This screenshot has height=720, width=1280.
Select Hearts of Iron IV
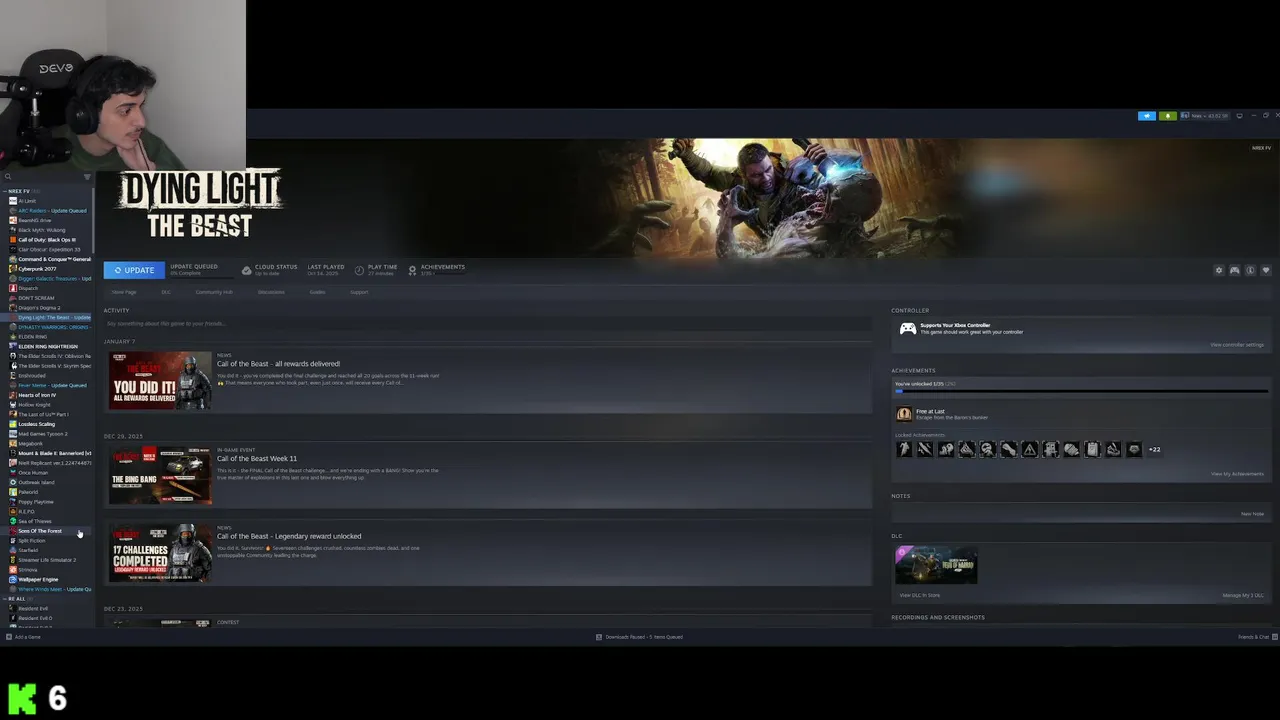pos(36,395)
